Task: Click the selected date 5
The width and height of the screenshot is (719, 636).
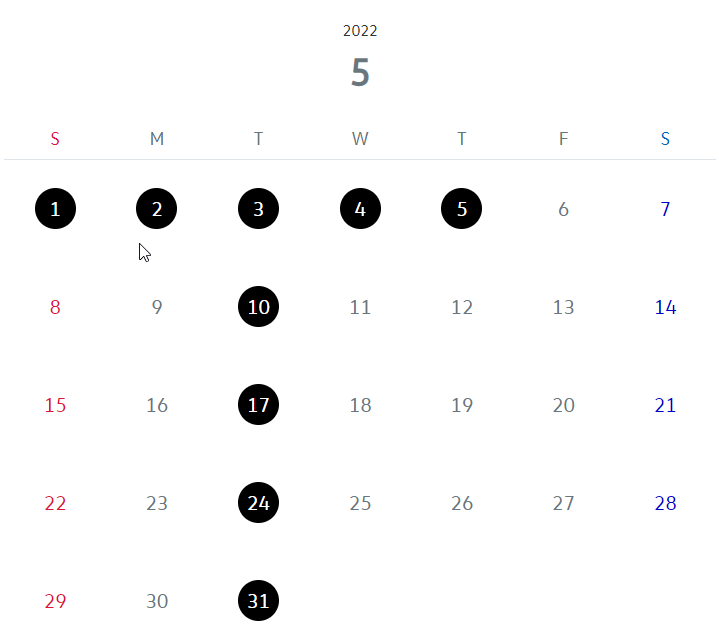Action: [x=462, y=209]
